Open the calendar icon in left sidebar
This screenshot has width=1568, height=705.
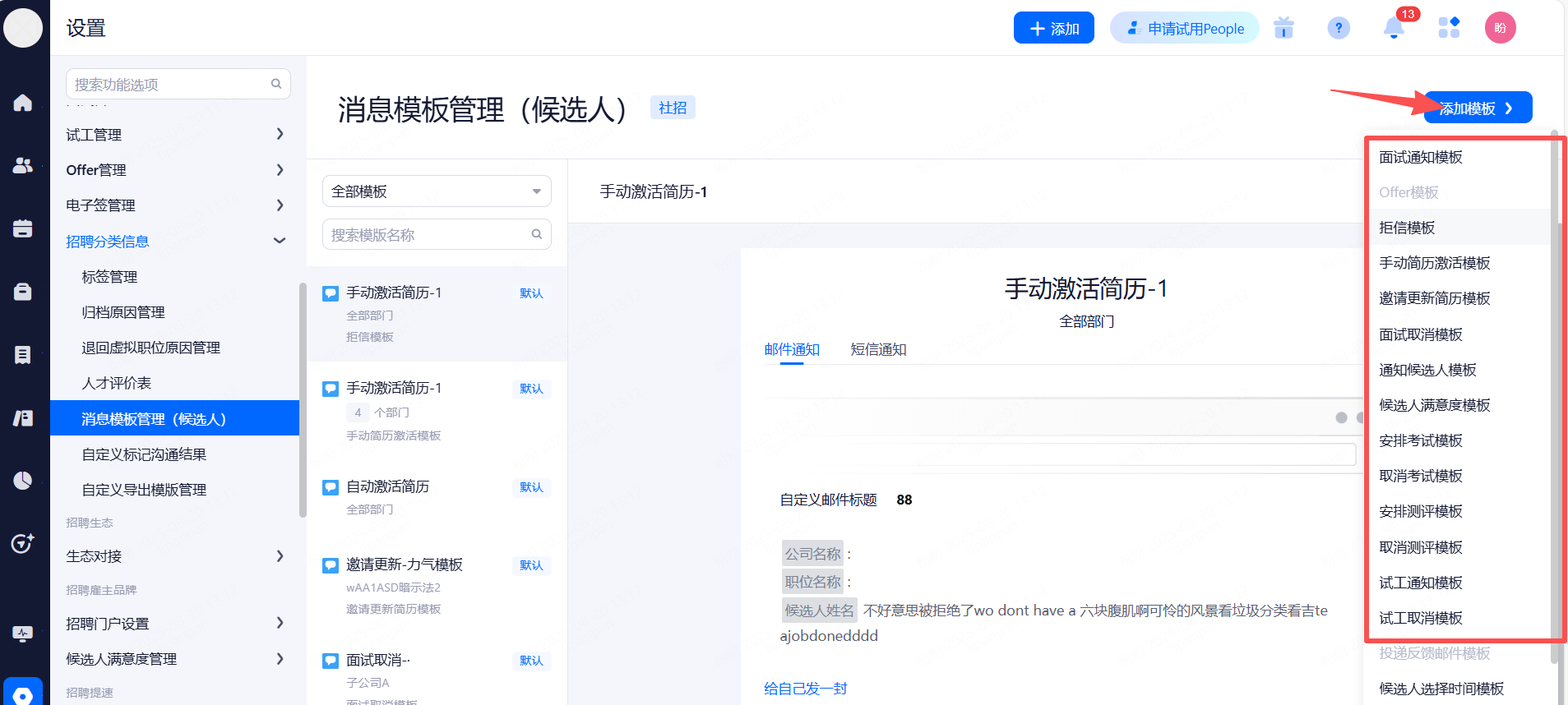23,228
